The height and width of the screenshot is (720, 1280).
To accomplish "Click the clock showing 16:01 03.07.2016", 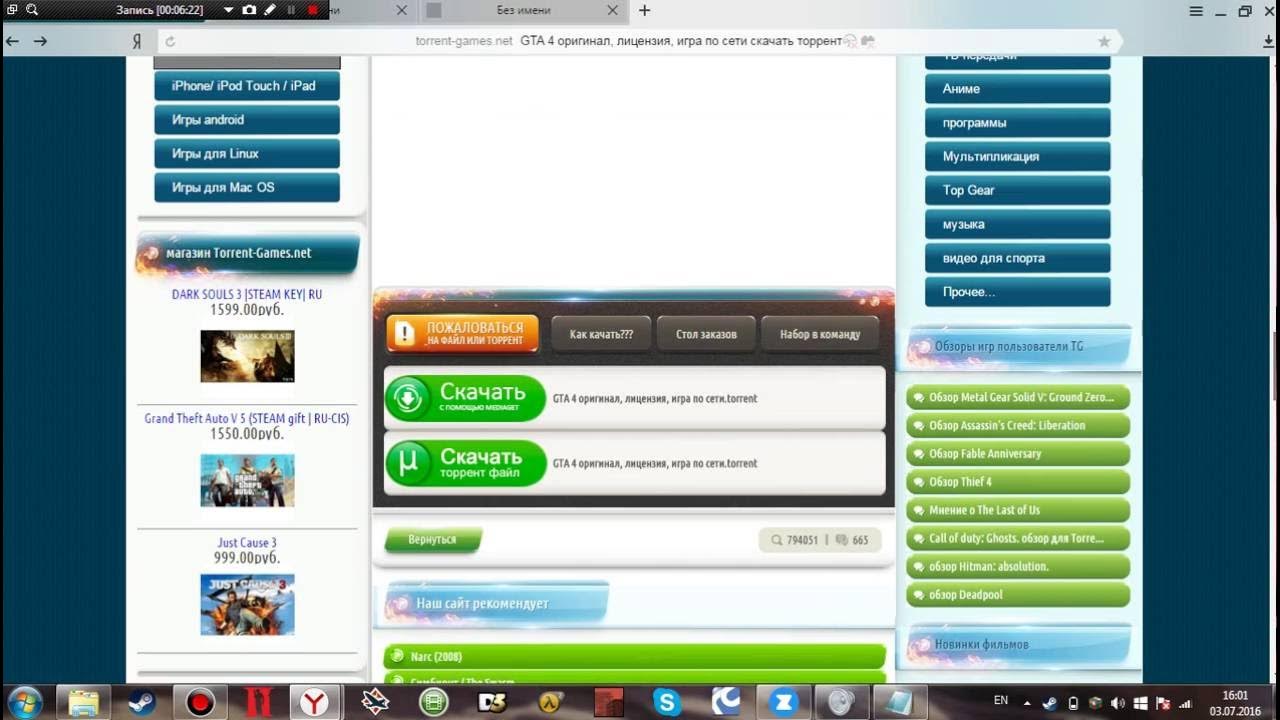I will (1235, 702).
